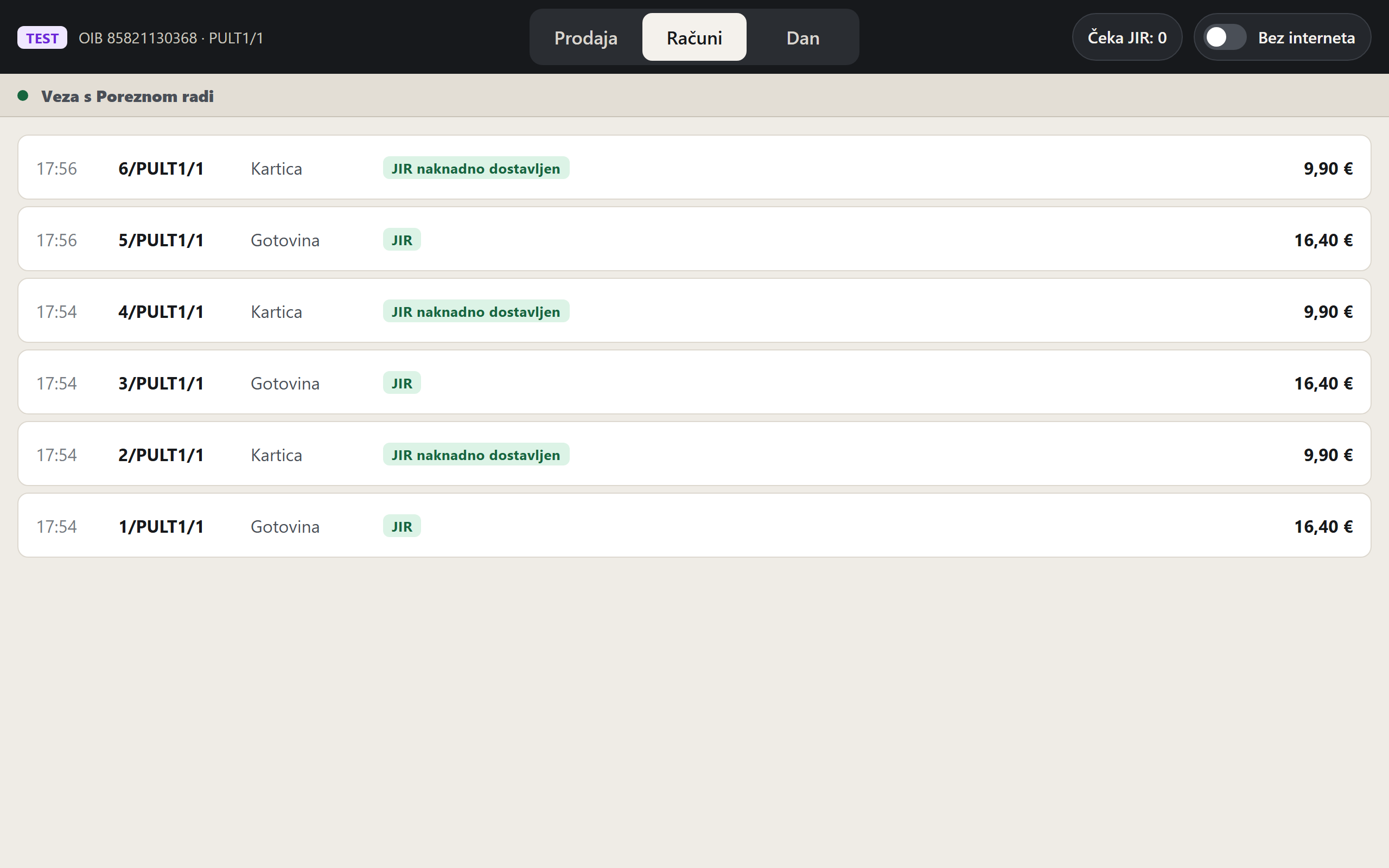Open receipt 1/PULT1/1
The height and width of the screenshot is (868, 1389).
(x=694, y=526)
